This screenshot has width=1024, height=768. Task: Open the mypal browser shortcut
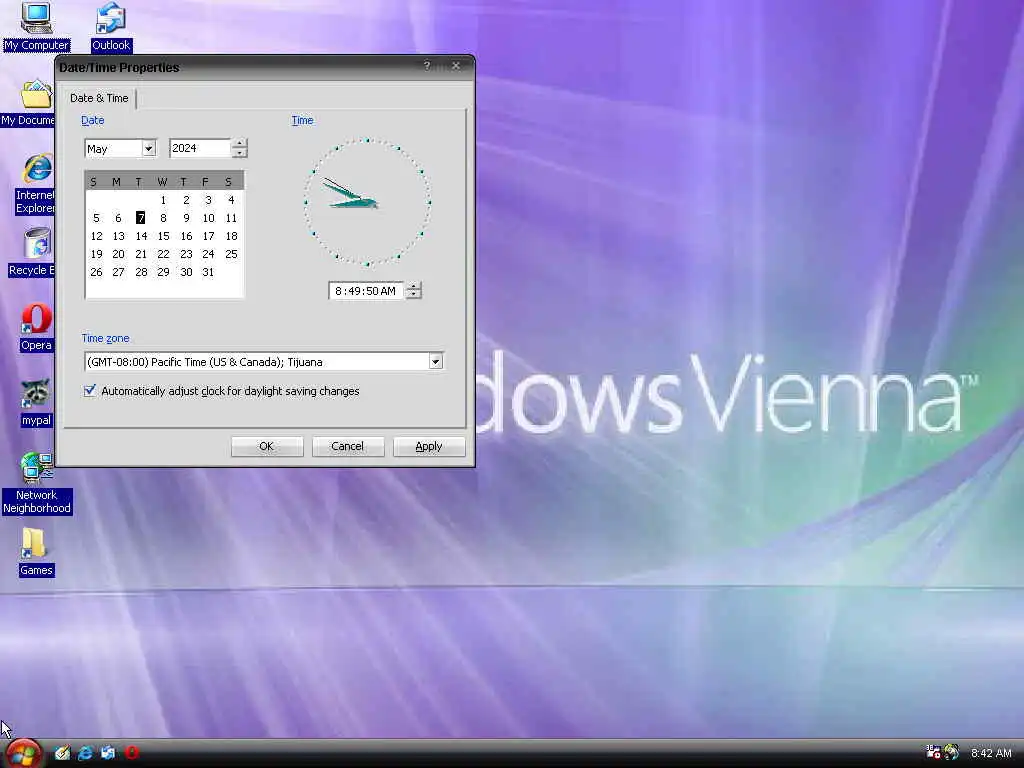[x=36, y=403]
